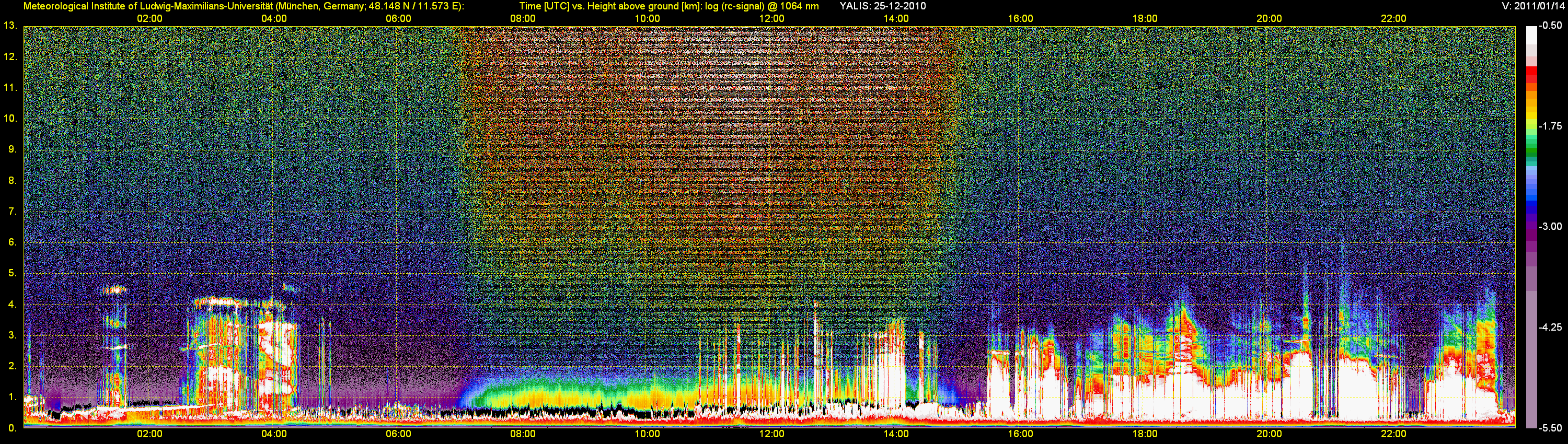The image size is (1568, 444).
Task: Select the 02:00 tick on the upper time axis
Action: 149,19
